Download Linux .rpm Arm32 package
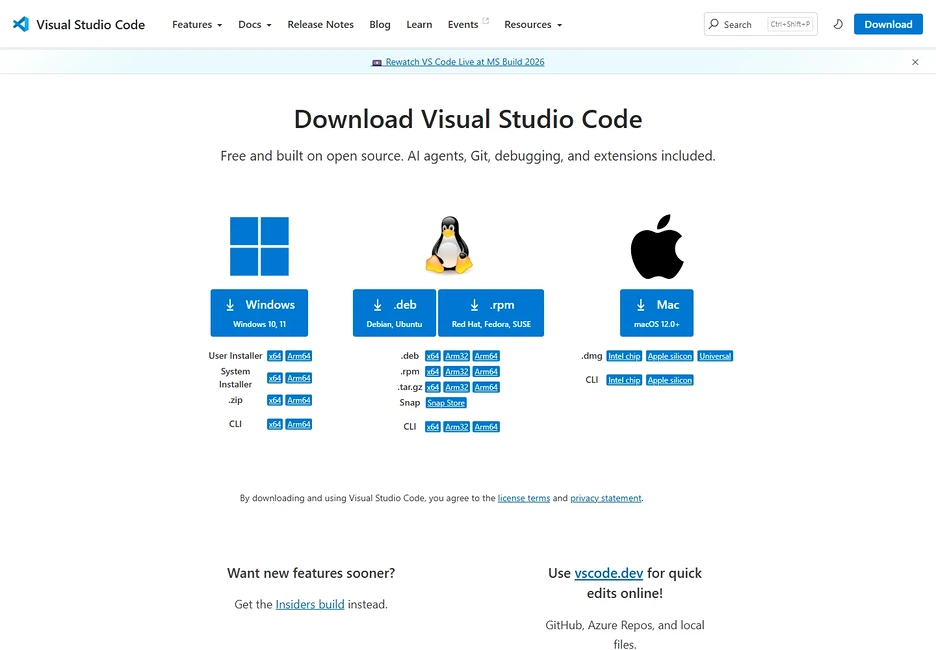 click(457, 372)
